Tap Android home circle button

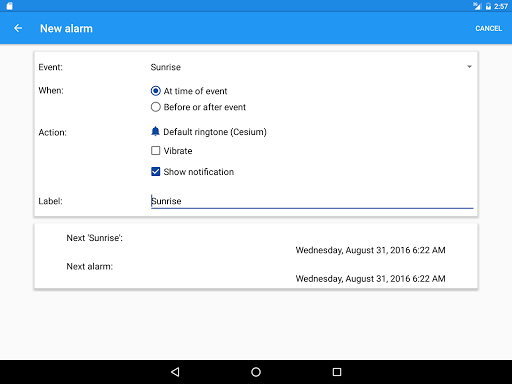click(256, 372)
